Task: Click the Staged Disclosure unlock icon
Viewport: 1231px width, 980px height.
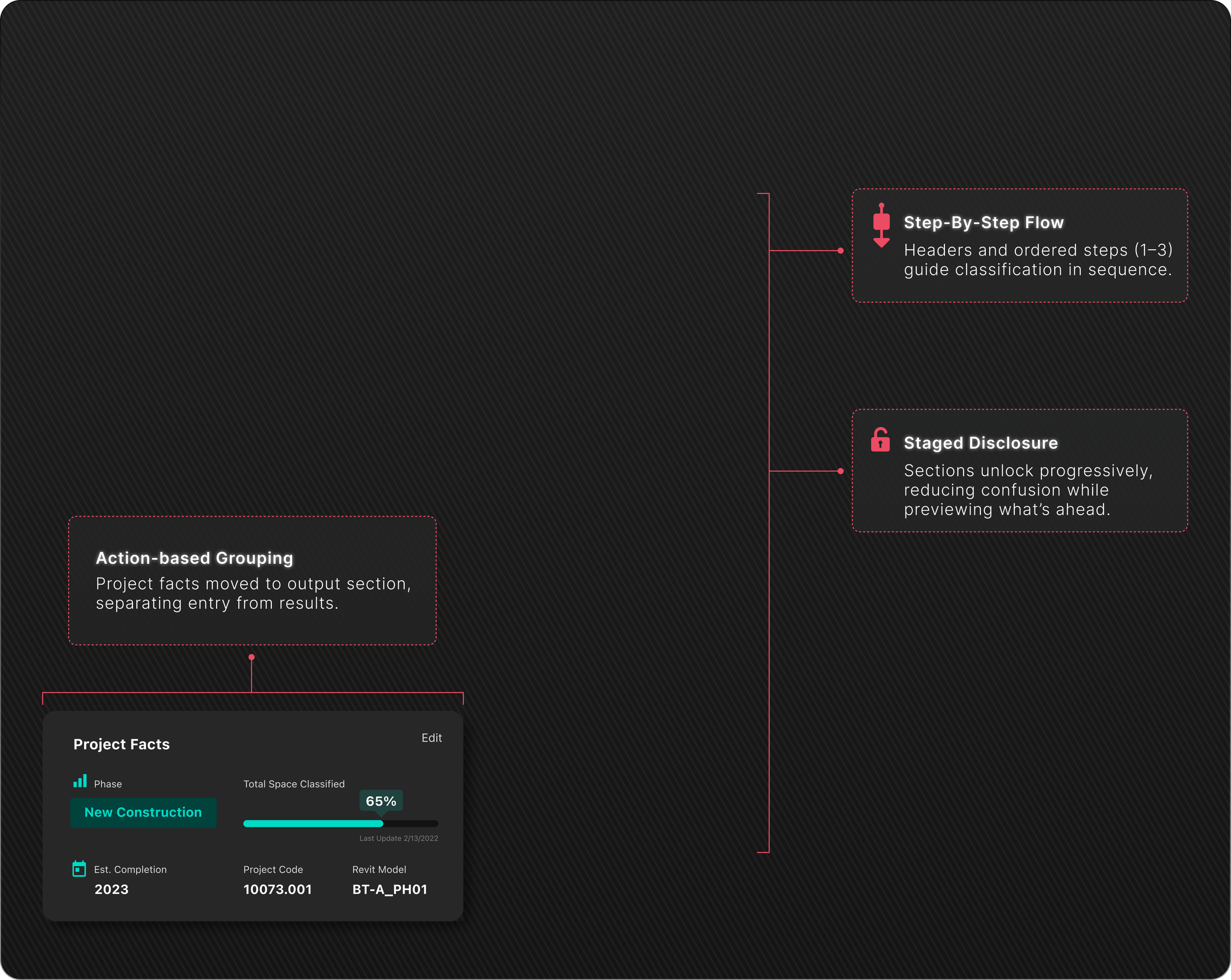Action: (880, 440)
